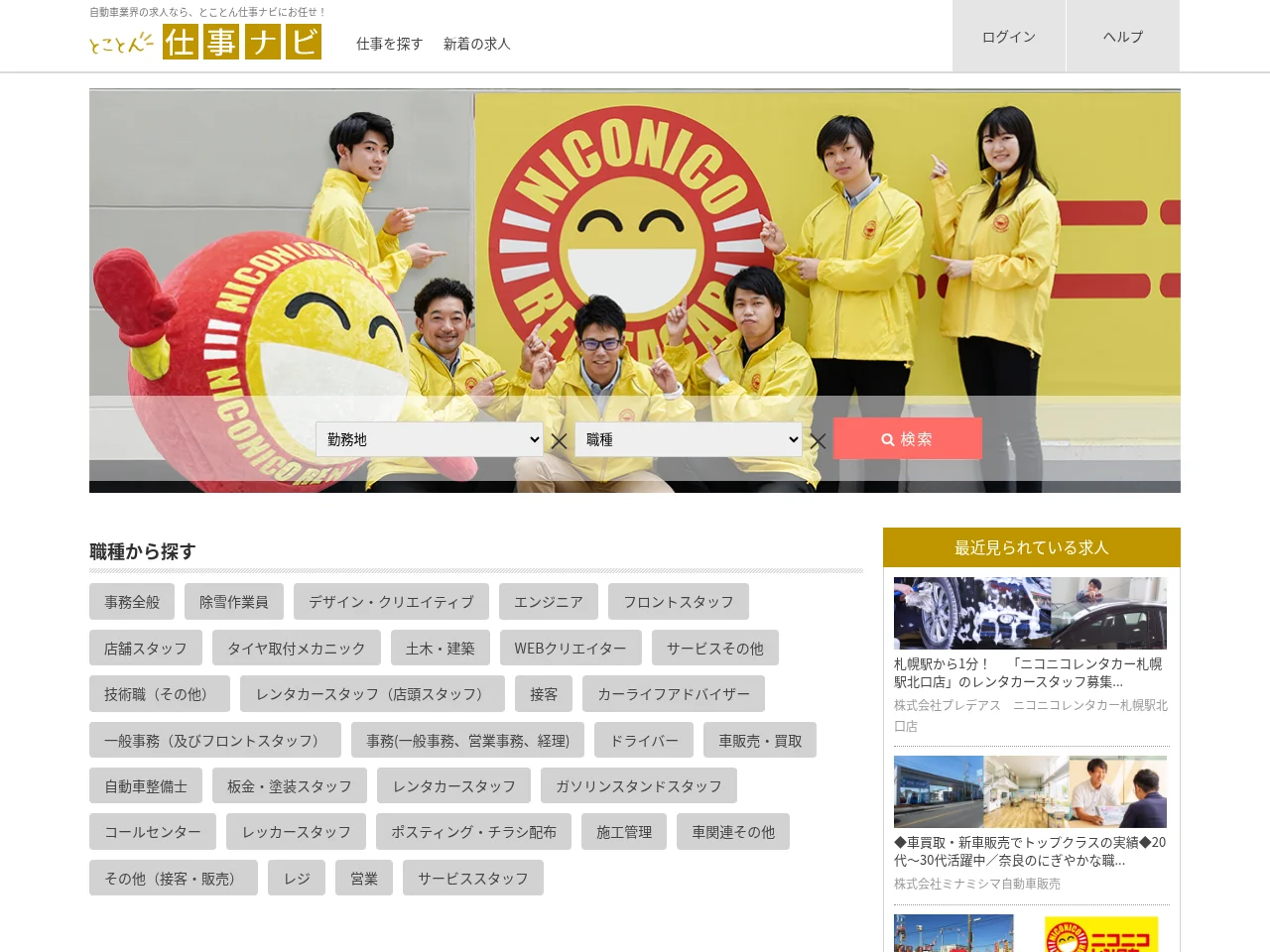Select the WEBクリエイター job category
Screen dimensions: 1270x952
pos(571,649)
